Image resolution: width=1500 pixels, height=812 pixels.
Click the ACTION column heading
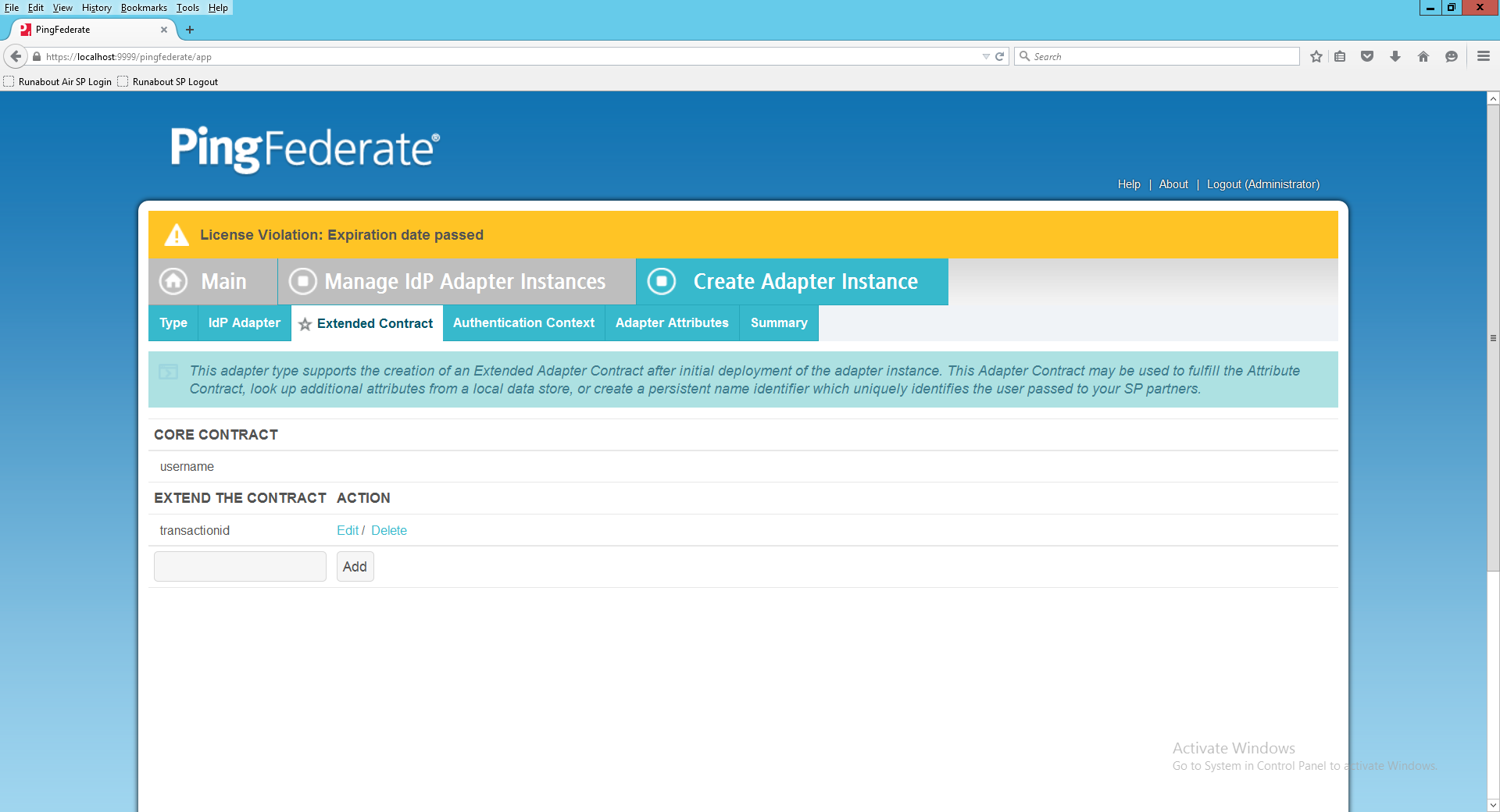(363, 498)
